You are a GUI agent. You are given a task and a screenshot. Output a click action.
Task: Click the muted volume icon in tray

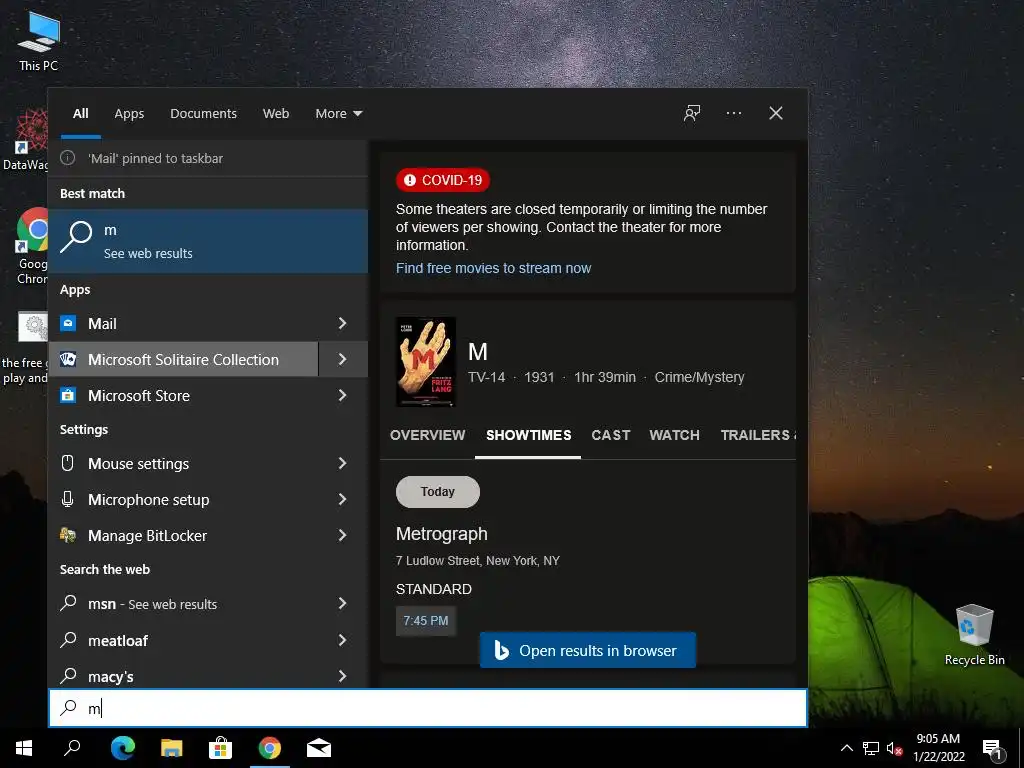point(894,748)
